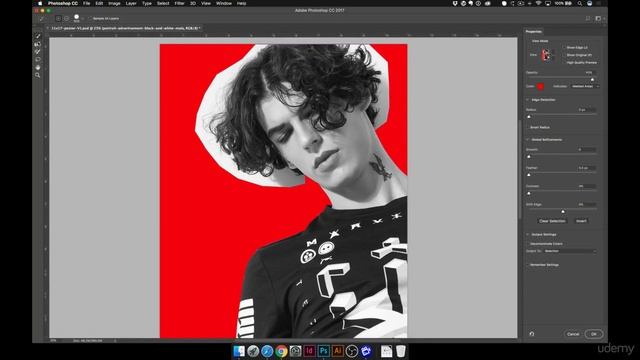This screenshot has height=360, width=640.
Task: Click the Shift Edge slider handle
Action: click(x=563, y=211)
